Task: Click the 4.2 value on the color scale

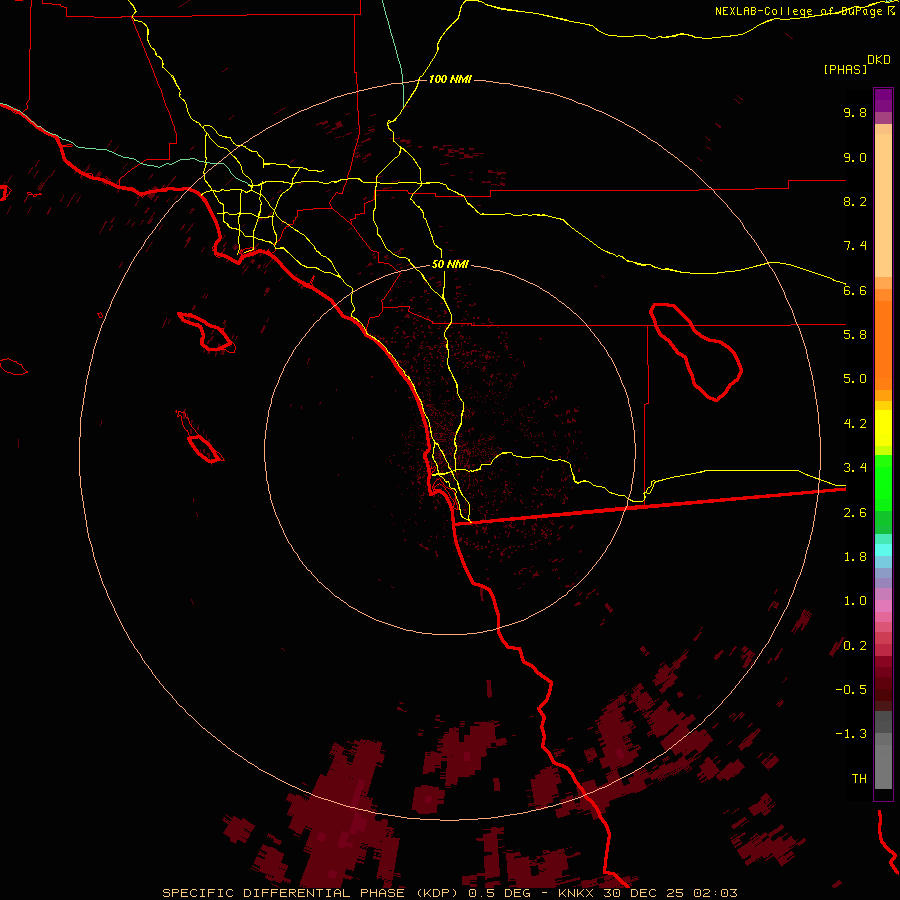Action: (x=855, y=424)
